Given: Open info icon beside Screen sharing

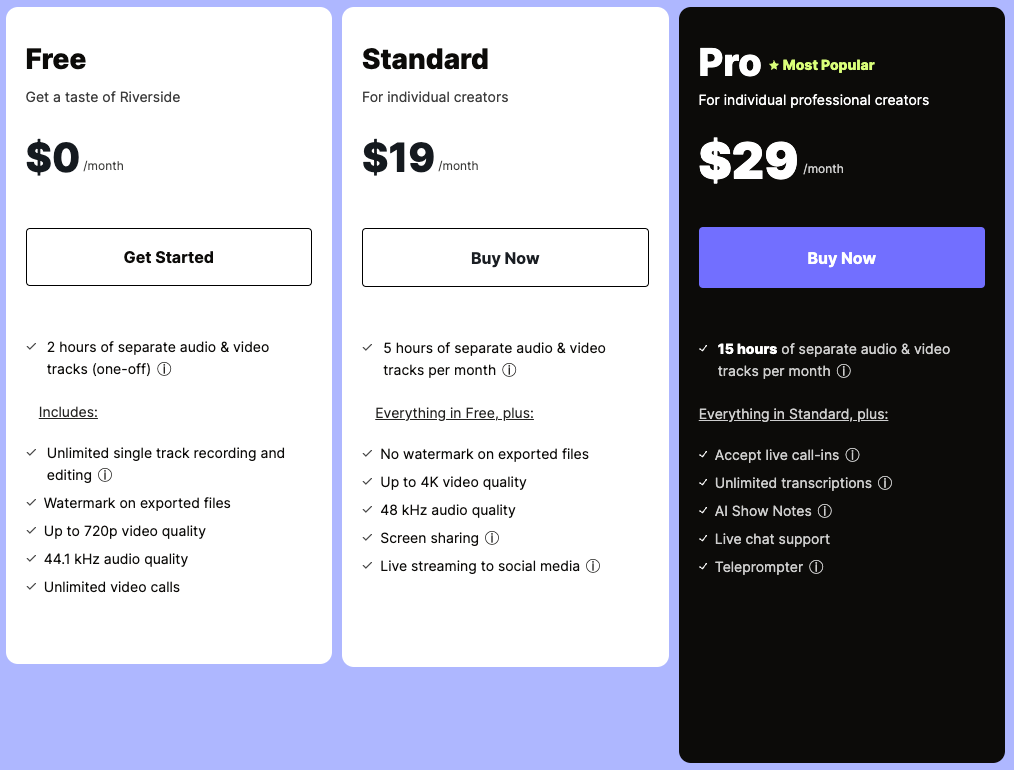Looking at the screenshot, I should tap(492, 538).
